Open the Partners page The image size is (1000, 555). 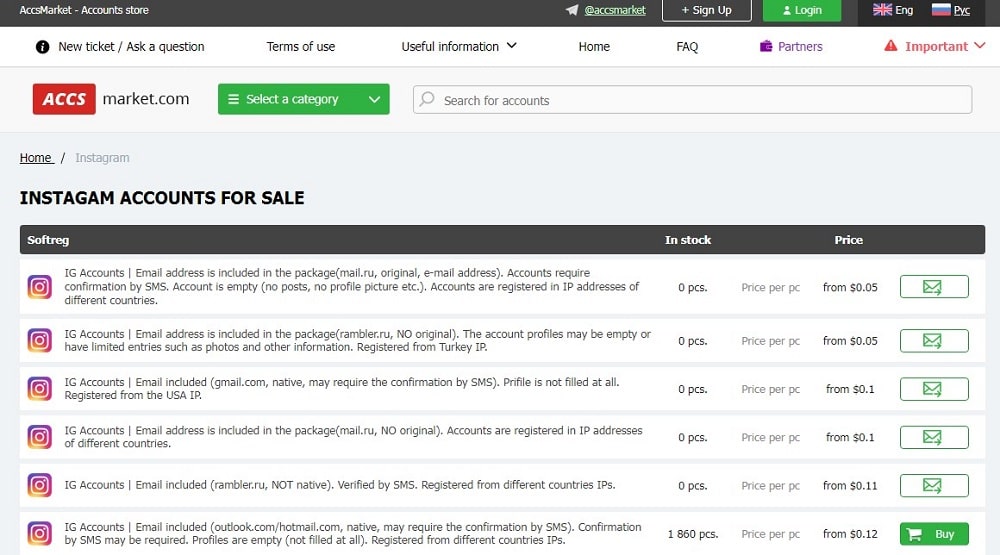click(800, 47)
